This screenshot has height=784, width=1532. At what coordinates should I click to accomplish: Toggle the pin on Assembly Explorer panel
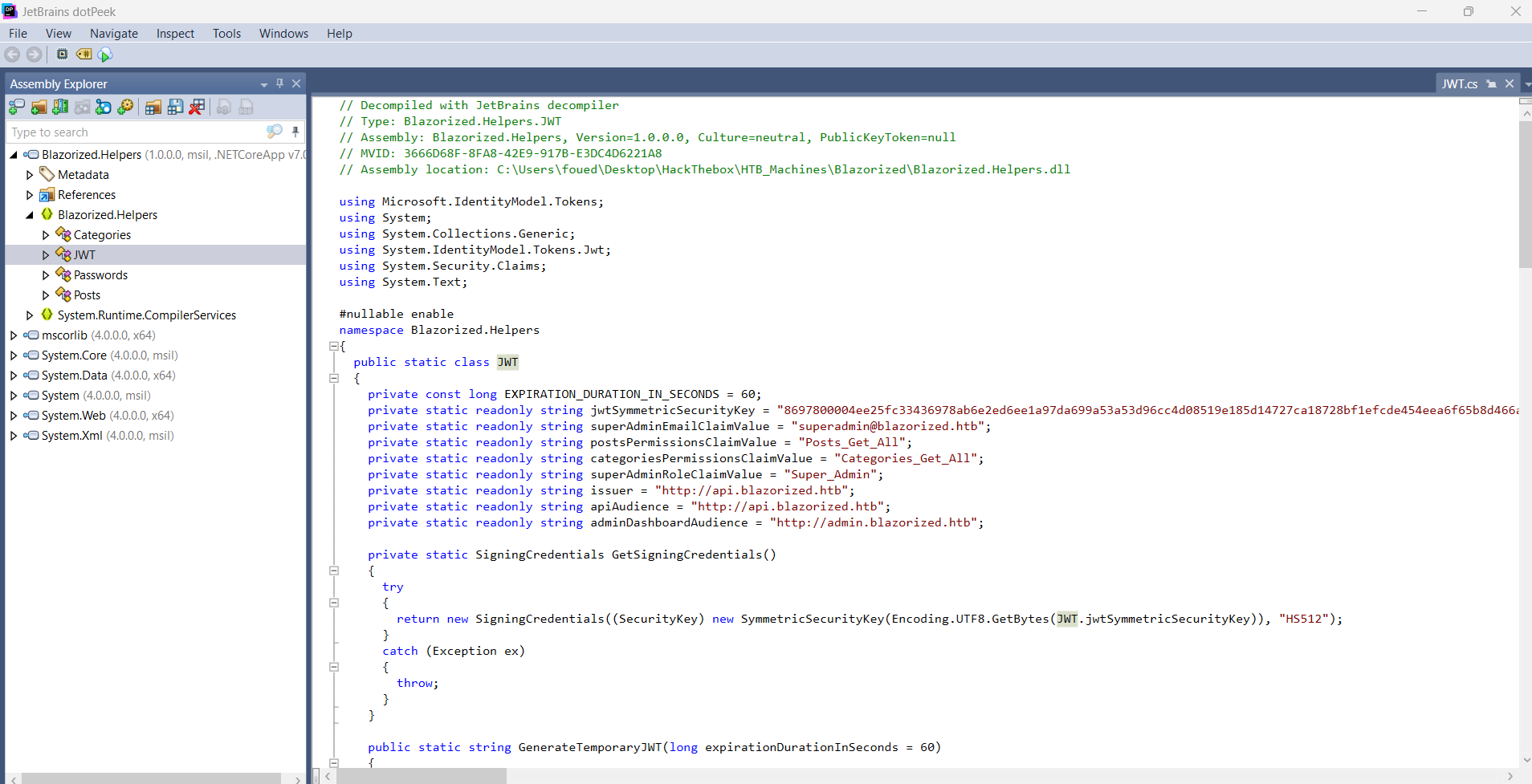coord(279,83)
